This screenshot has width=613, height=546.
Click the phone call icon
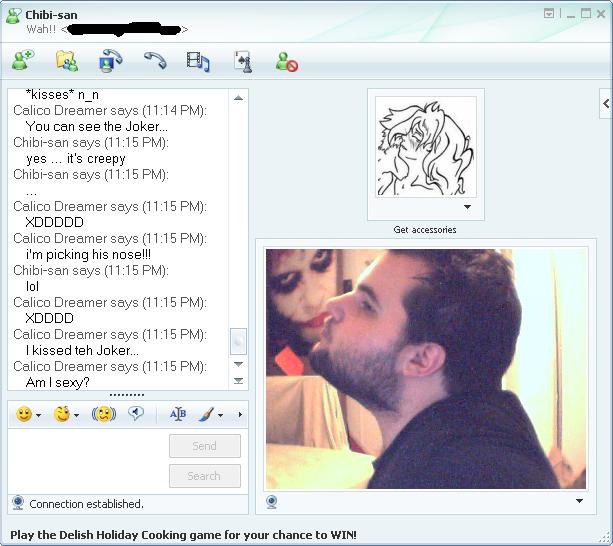(x=154, y=62)
